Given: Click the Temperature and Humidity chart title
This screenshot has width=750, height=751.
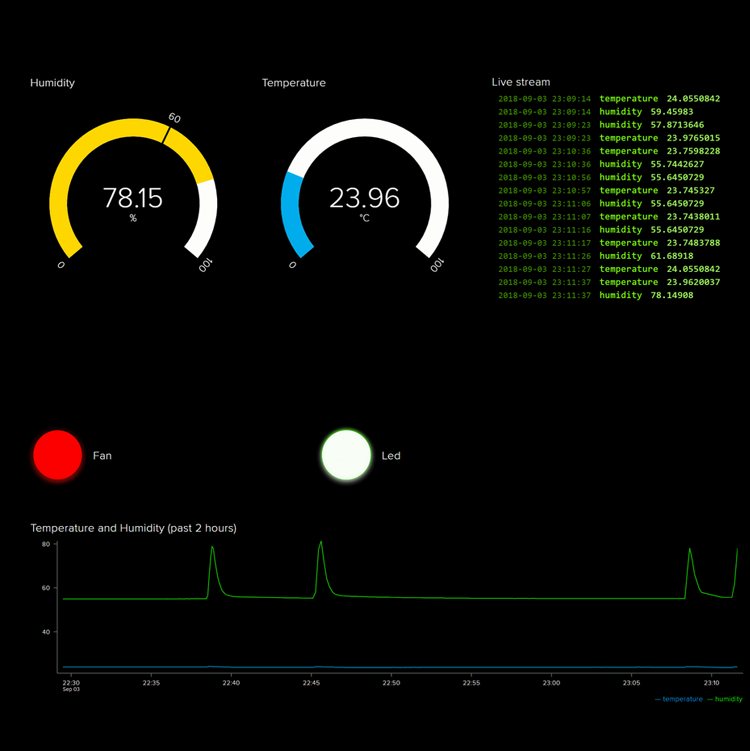Looking at the screenshot, I should coord(133,527).
